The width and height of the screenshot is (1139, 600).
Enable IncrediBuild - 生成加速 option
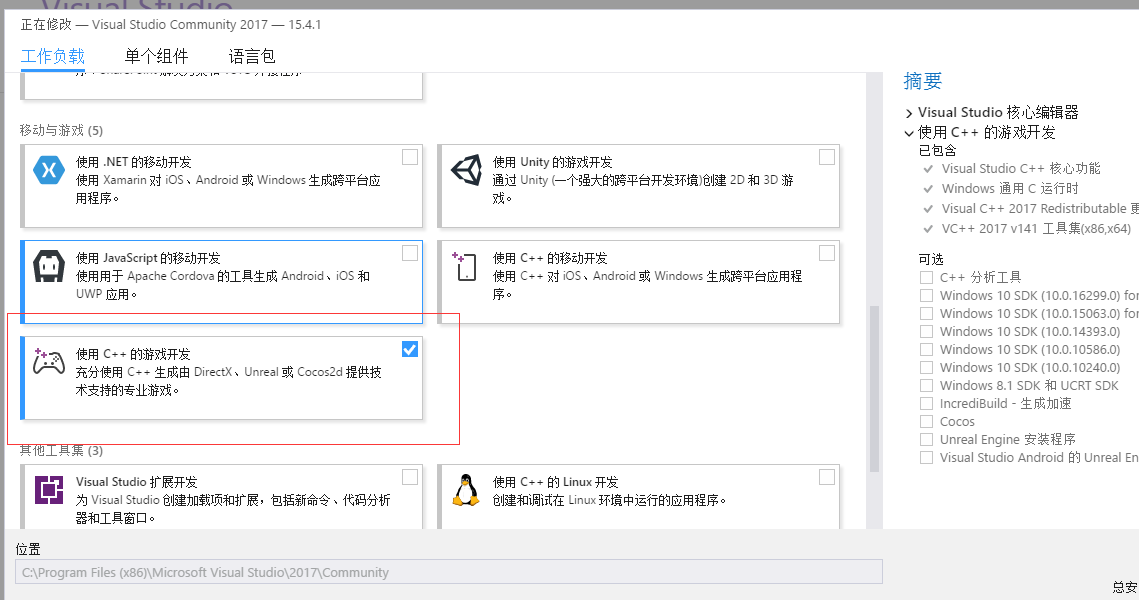(x=926, y=403)
